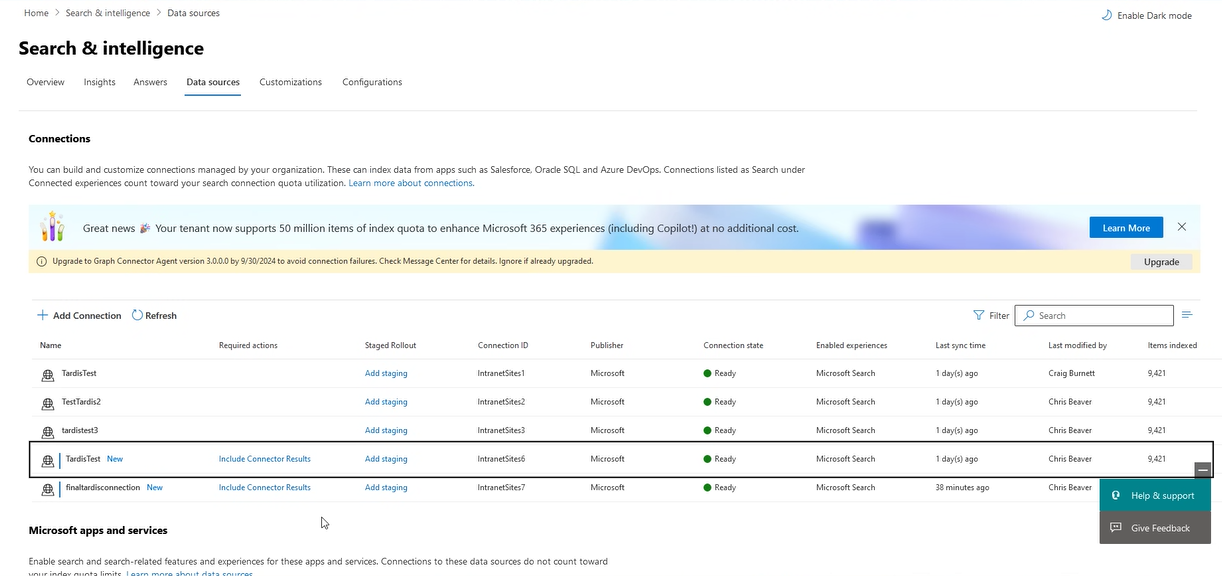Go to the Customizations tab

click(291, 82)
